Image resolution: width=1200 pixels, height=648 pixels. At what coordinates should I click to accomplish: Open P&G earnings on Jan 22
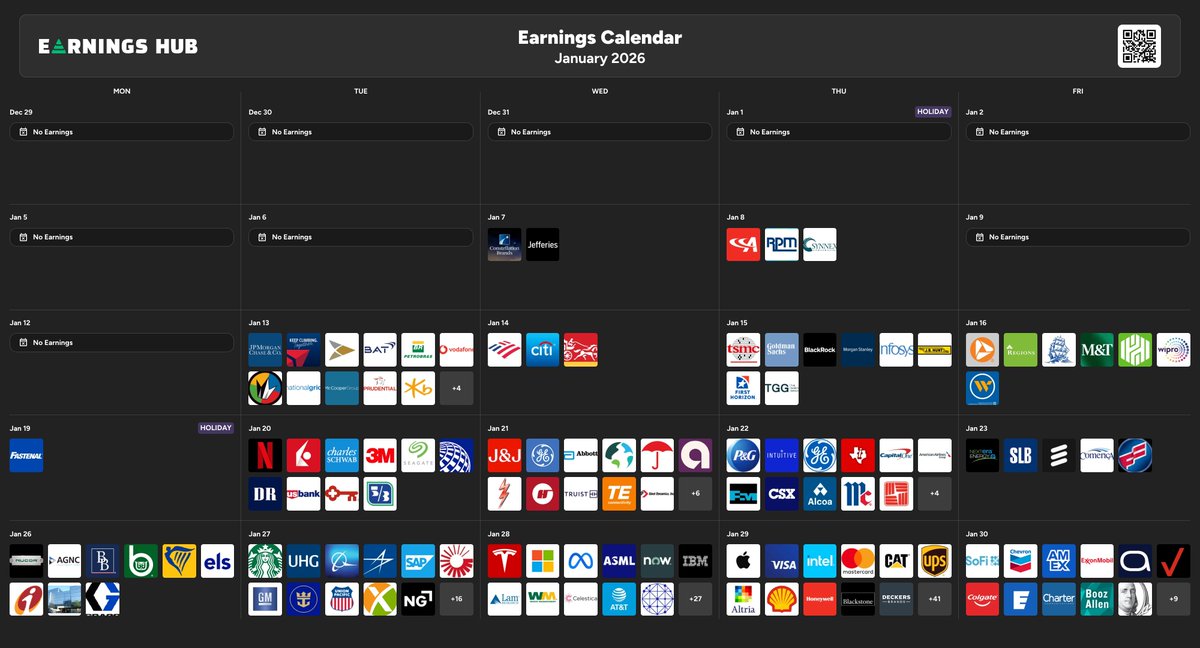click(x=744, y=455)
